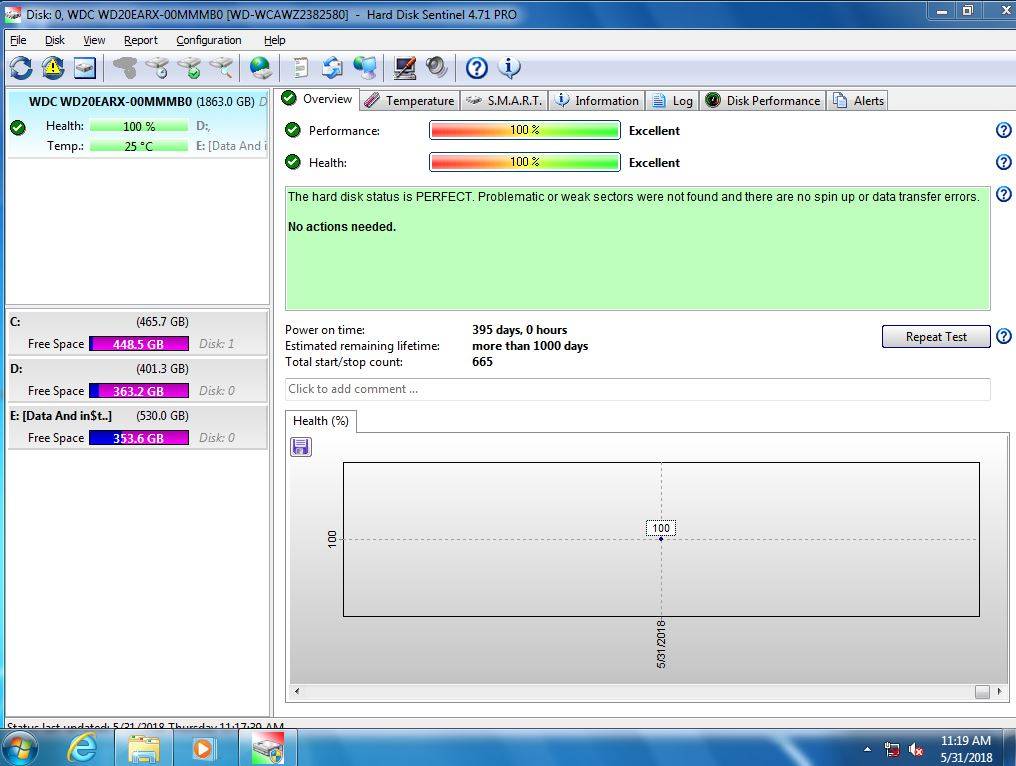
Task: Click the speaker sound toolbar icon
Action: tap(437, 67)
